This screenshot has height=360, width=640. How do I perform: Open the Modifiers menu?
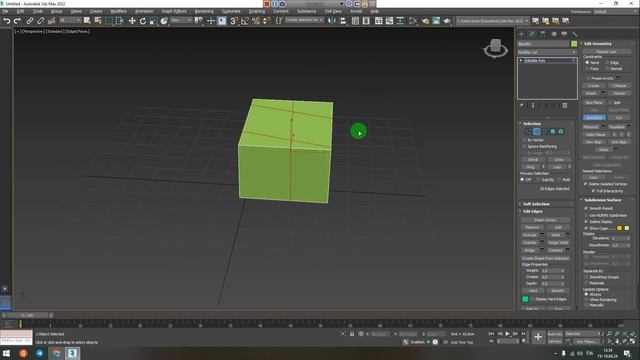click(x=118, y=11)
